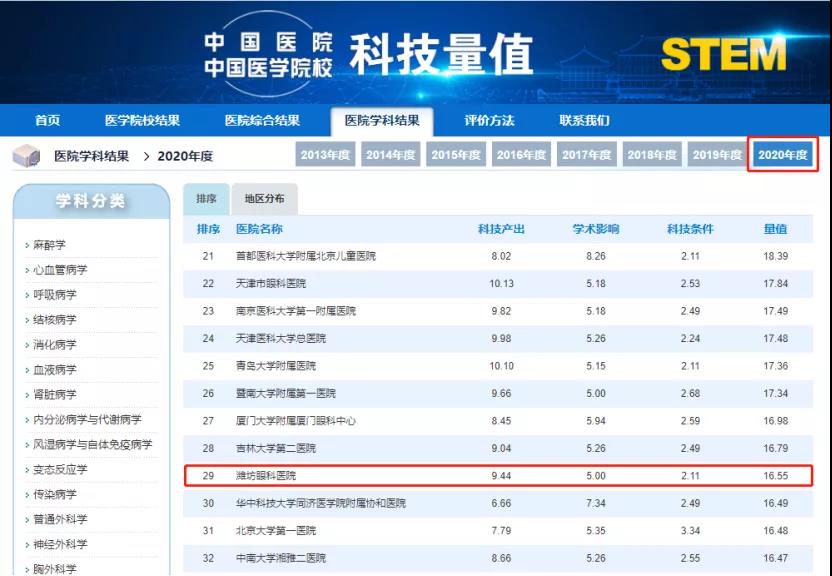Screen dimensions: 832x576
Task: Select the 医院学科结果 navigation tab
Action: pyautogui.click(x=382, y=121)
